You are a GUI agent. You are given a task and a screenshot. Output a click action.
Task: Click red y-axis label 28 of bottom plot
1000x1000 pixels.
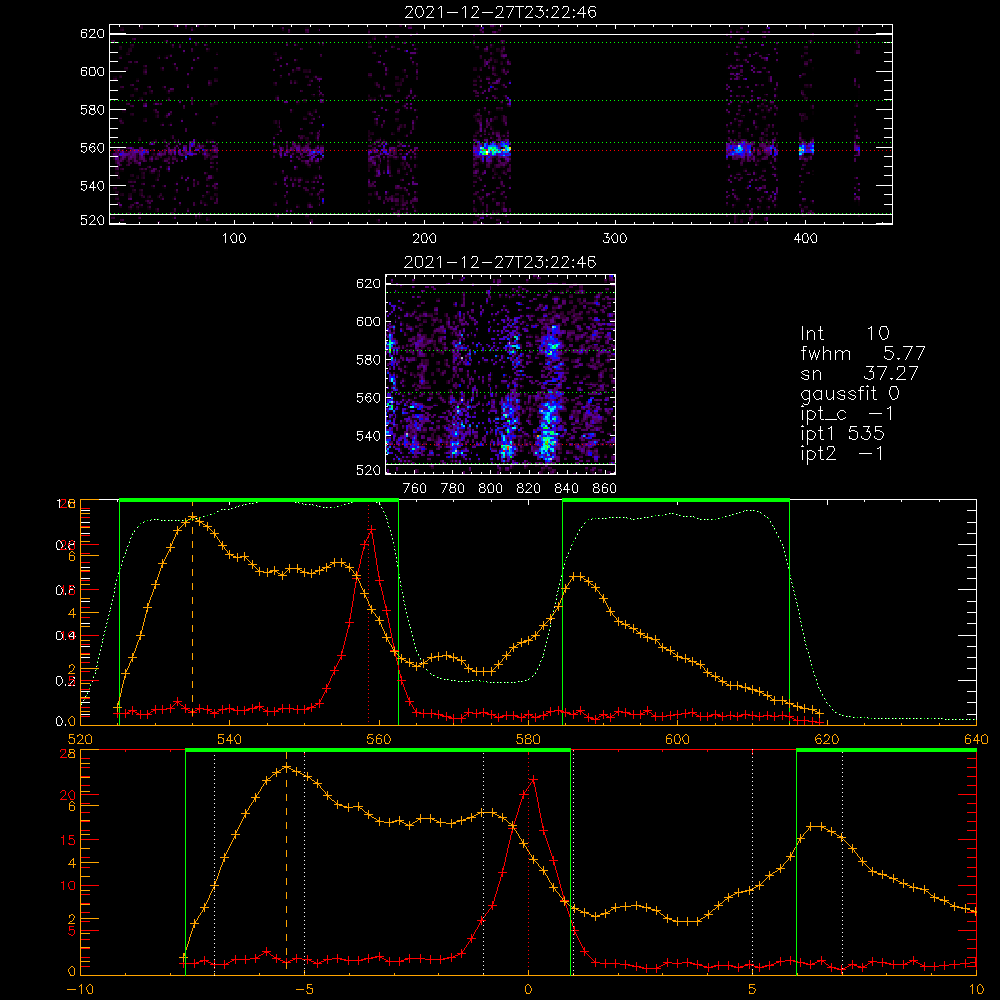click(67, 754)
